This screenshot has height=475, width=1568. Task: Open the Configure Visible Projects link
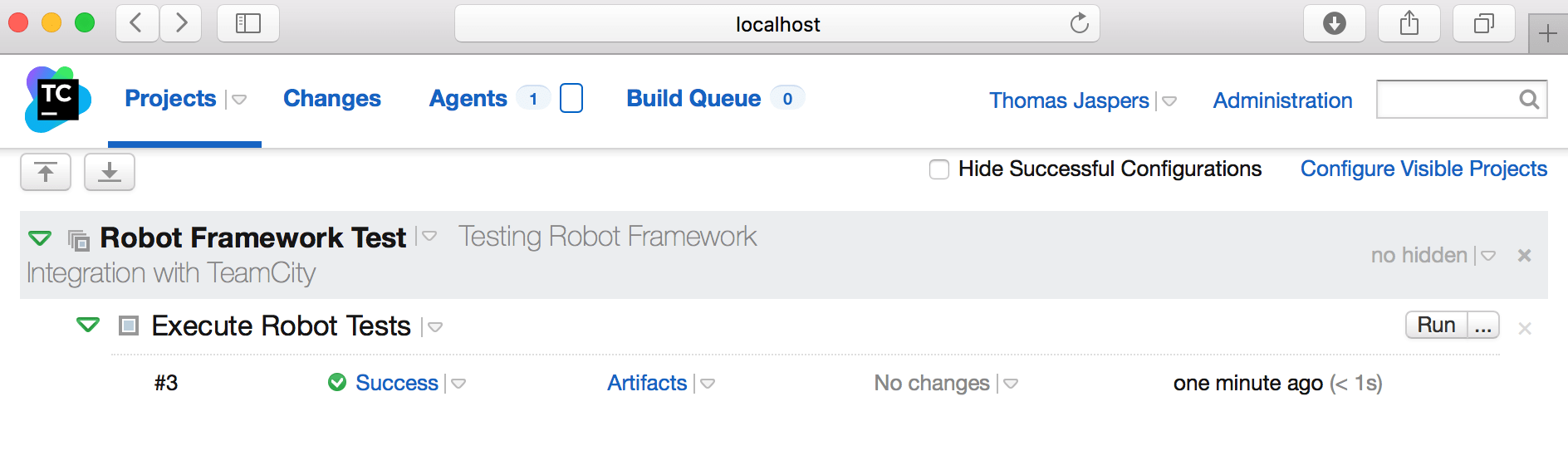[1423, 169]
